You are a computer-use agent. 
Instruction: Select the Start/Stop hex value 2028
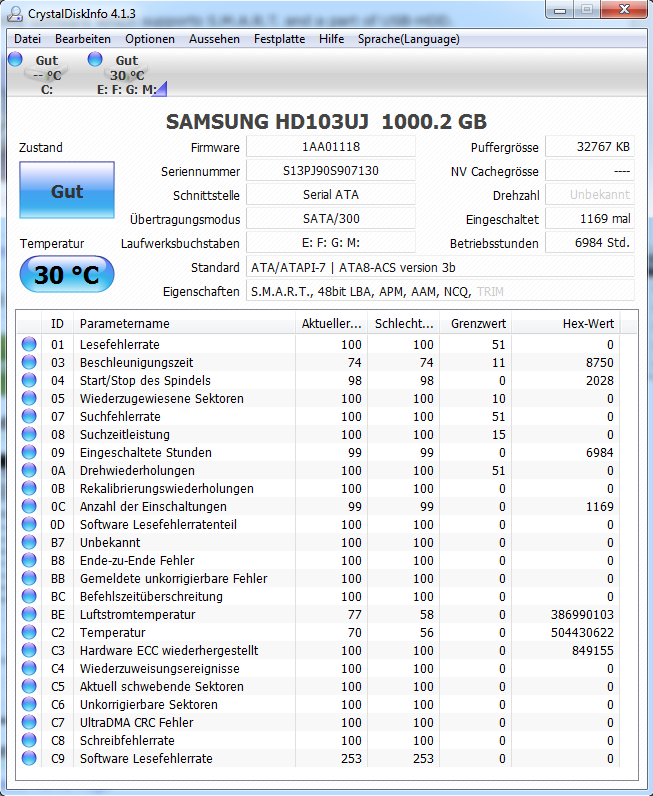[x=600, y=381]
